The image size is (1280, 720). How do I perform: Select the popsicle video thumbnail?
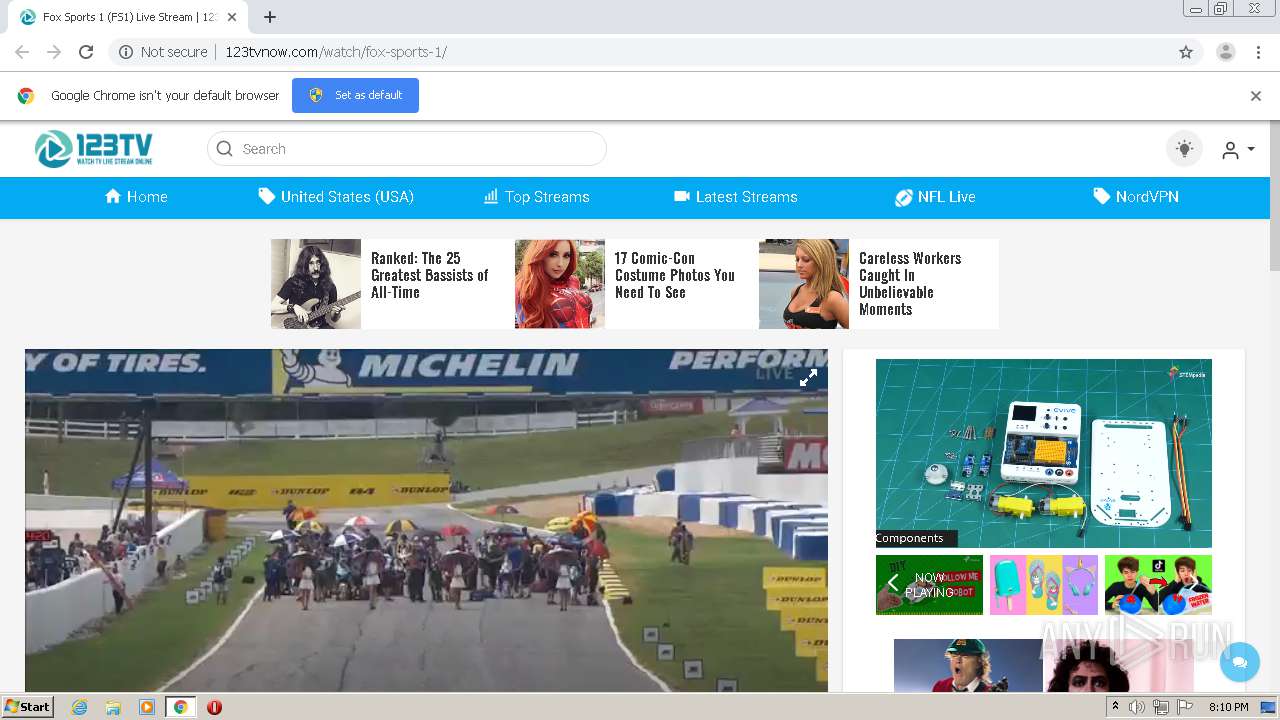tap(1044, 584)
